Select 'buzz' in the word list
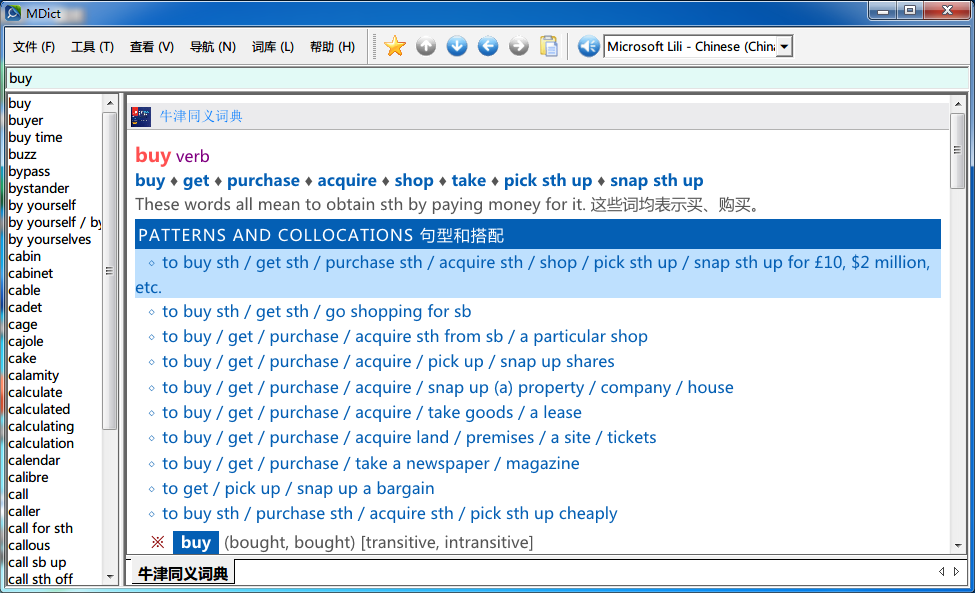This screenshot has height=593, width=975. click(22, 154)
